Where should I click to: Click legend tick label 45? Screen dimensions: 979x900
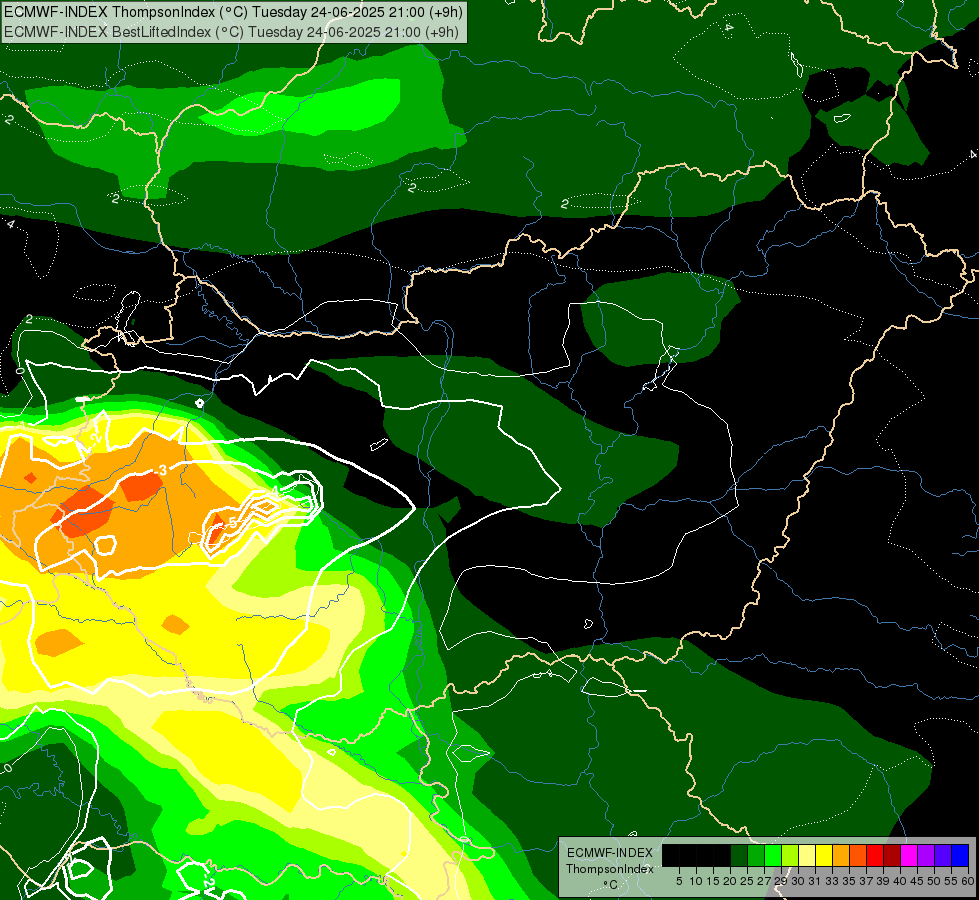[x=917, y=881]
